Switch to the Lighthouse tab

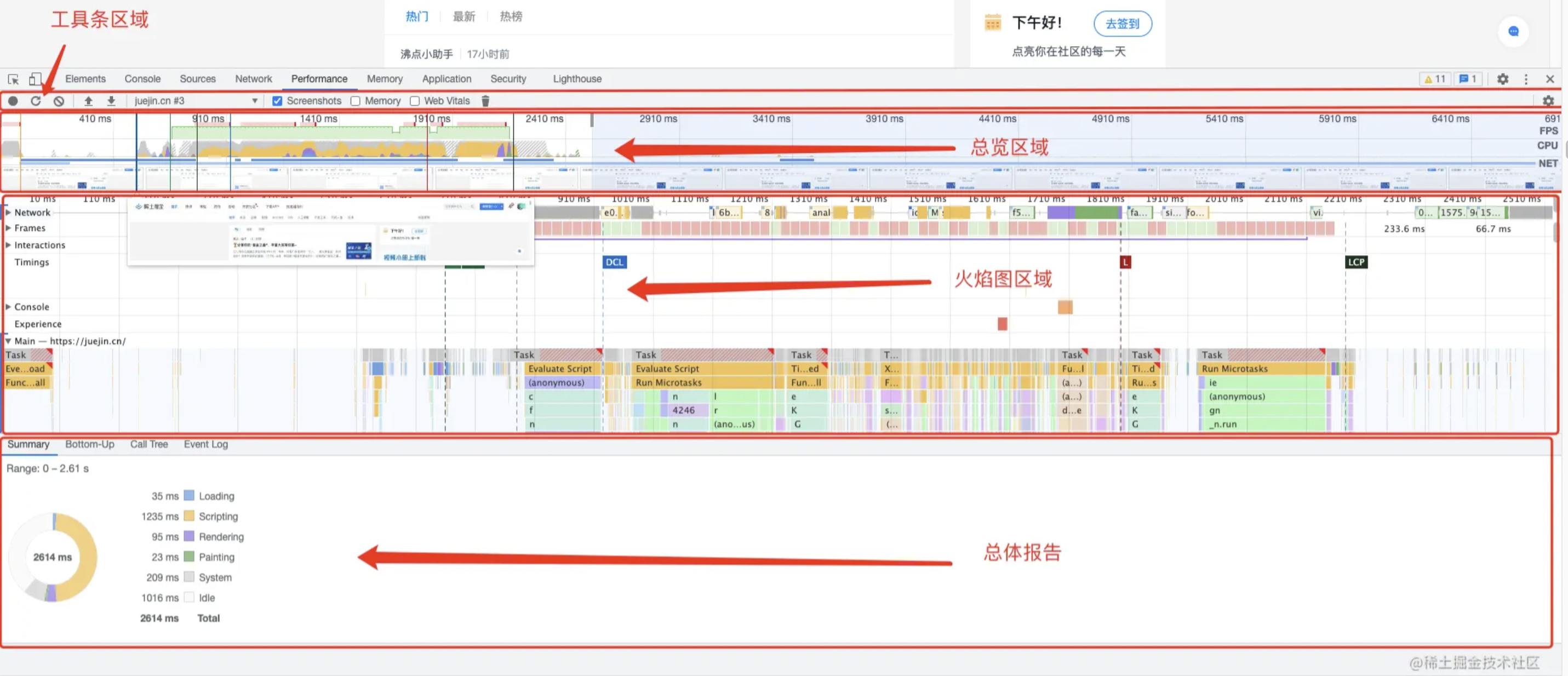pyautogui.click(x=576, y=79)
